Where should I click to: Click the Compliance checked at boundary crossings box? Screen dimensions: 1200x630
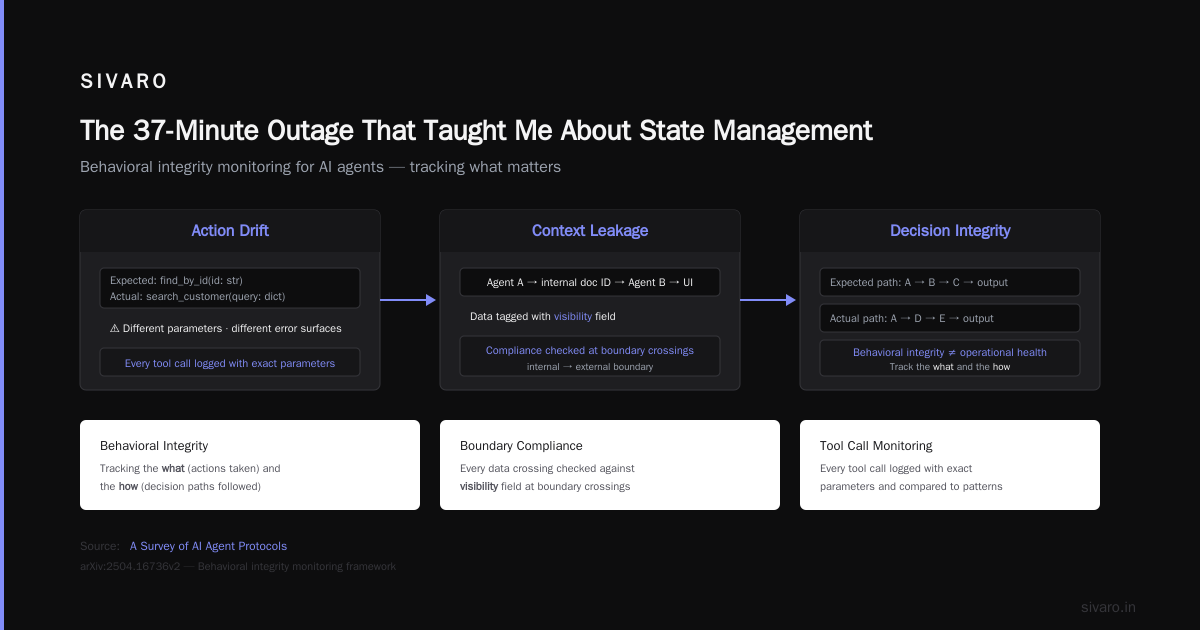590,356
